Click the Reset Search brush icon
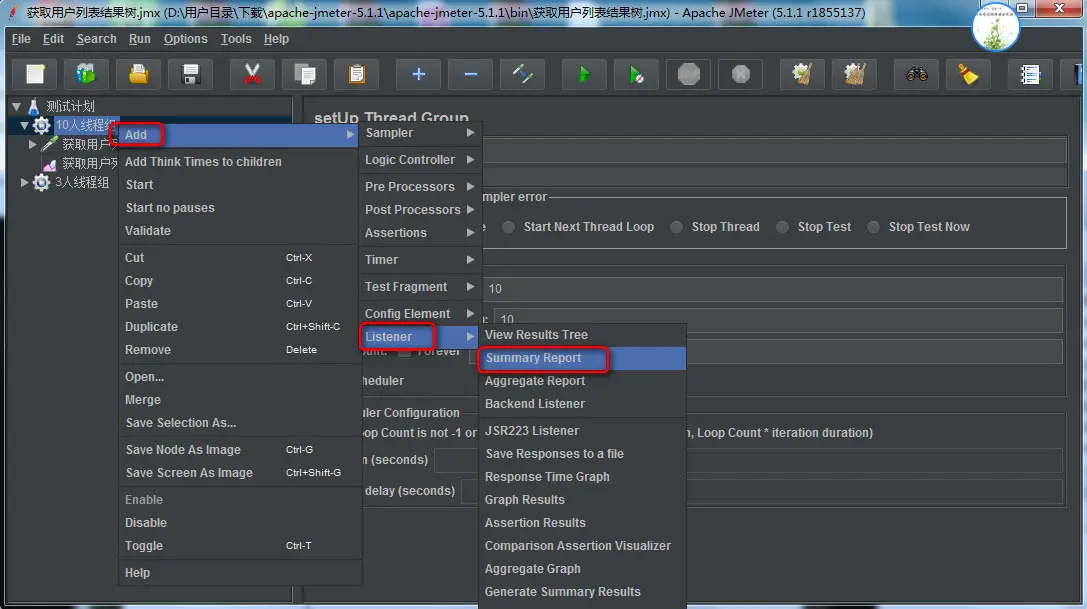 click(968, 74)
